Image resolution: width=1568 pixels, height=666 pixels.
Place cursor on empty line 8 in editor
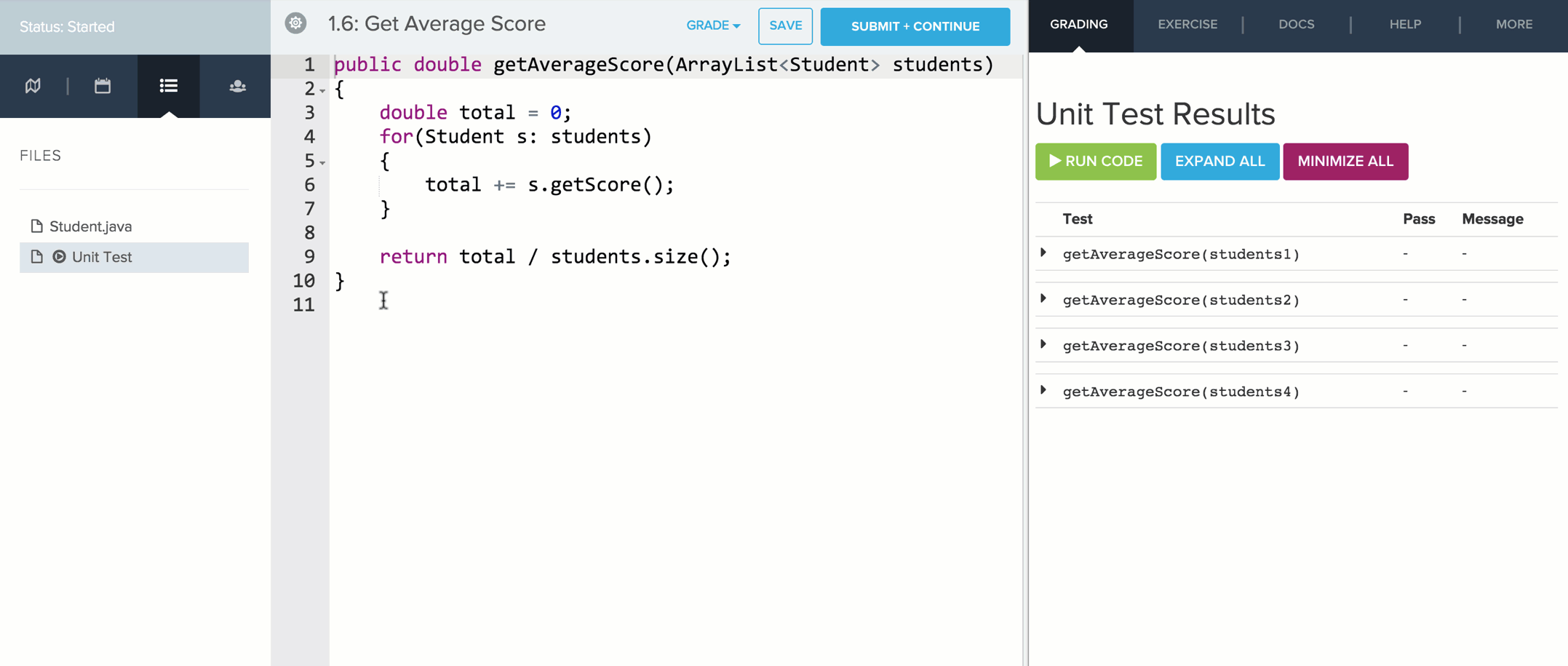[x=509, y=233]
